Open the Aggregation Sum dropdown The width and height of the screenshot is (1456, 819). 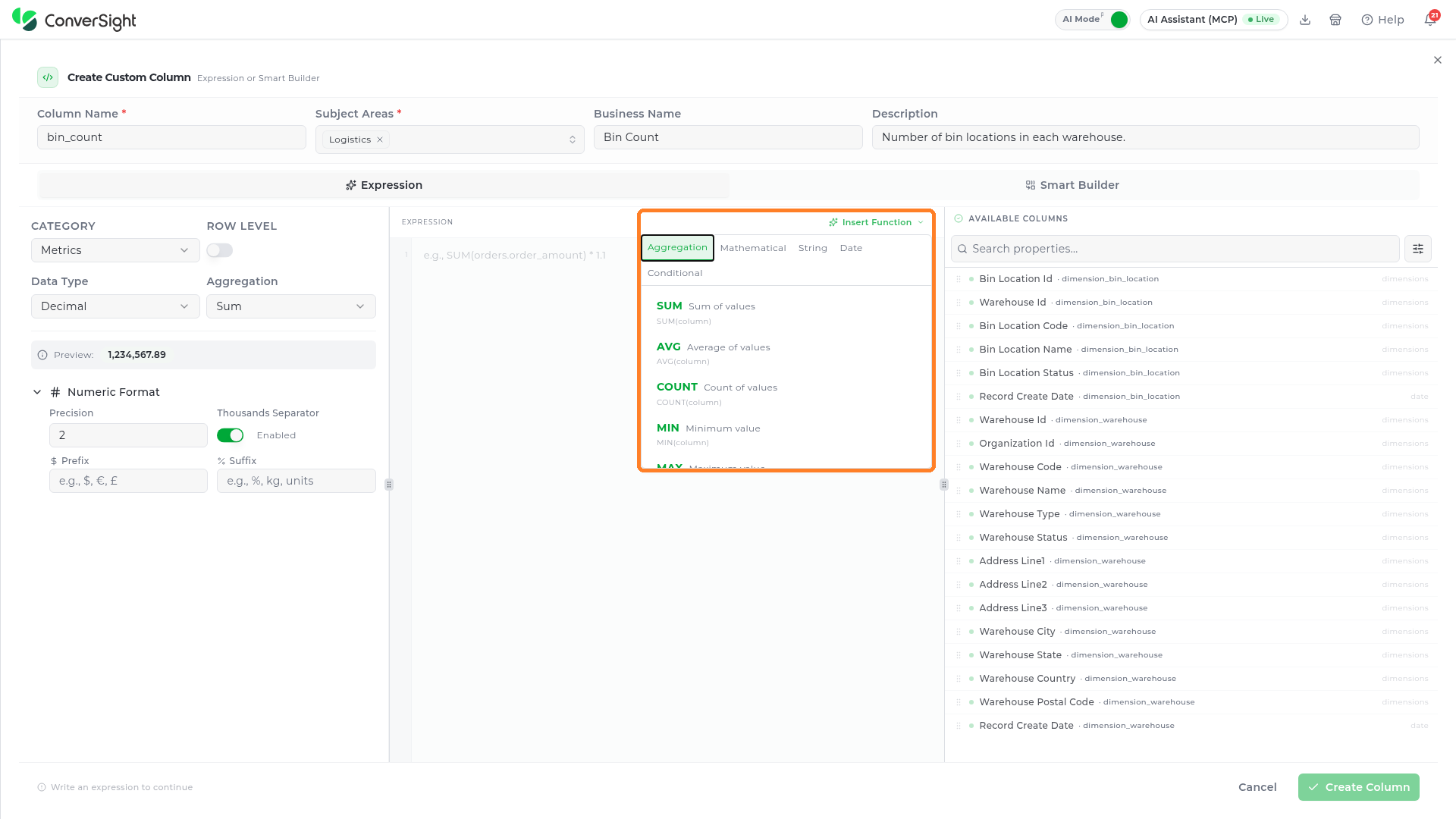(291, 306)
